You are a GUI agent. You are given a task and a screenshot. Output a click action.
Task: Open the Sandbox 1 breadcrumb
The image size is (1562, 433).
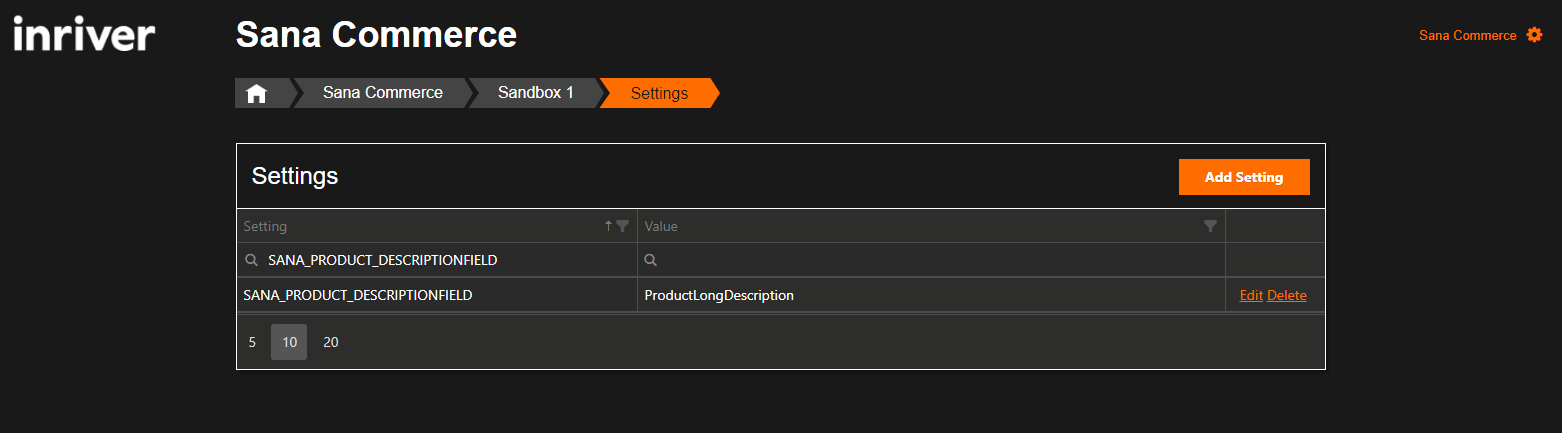point(536,93)
